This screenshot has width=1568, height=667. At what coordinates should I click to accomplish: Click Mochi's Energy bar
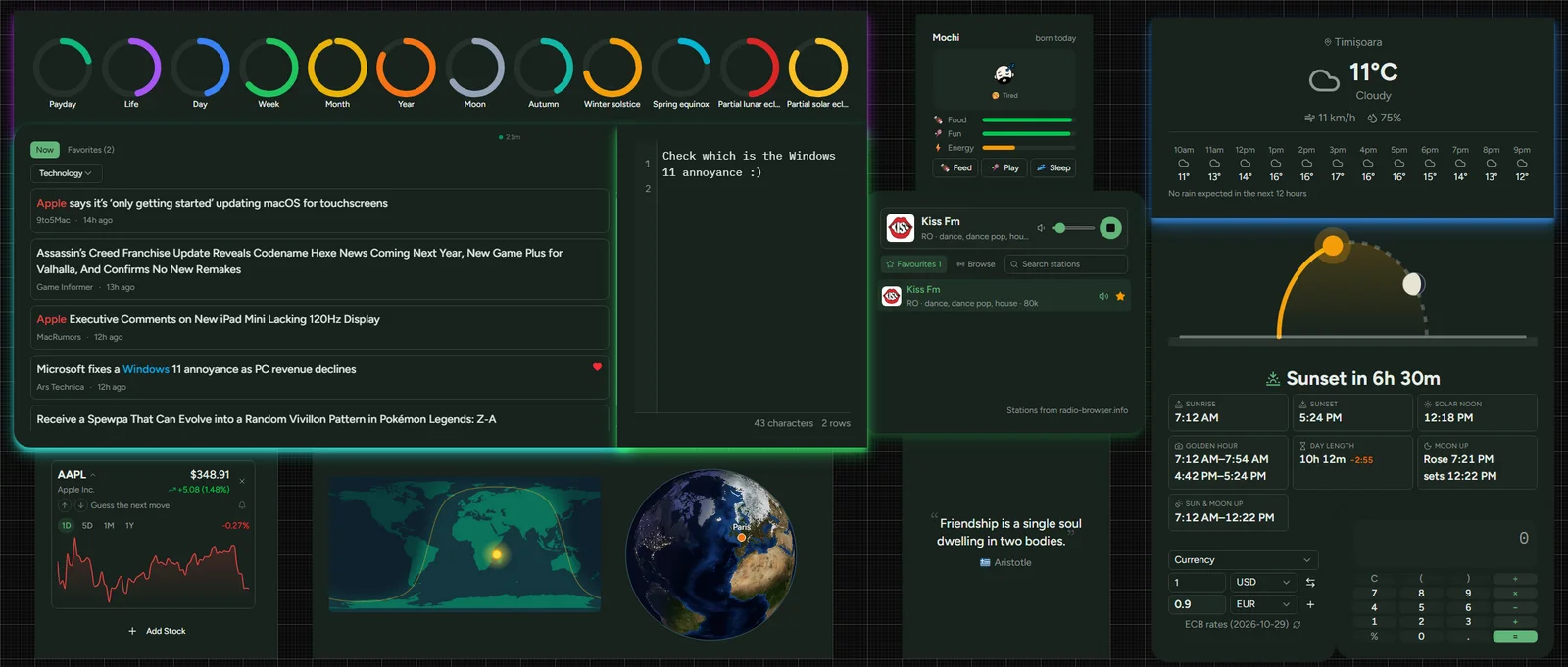pyautogui.click(x=1027, y=148)
